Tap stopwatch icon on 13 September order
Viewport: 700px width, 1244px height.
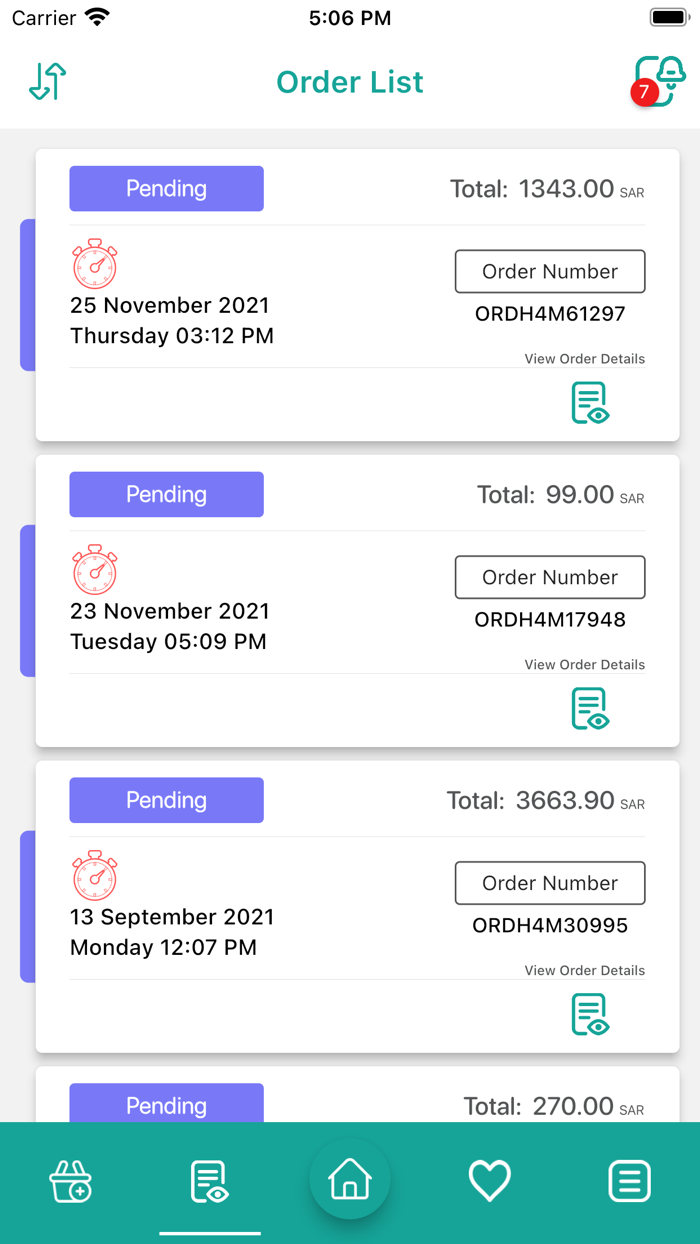pyautogui.click(x=95, y=876)
